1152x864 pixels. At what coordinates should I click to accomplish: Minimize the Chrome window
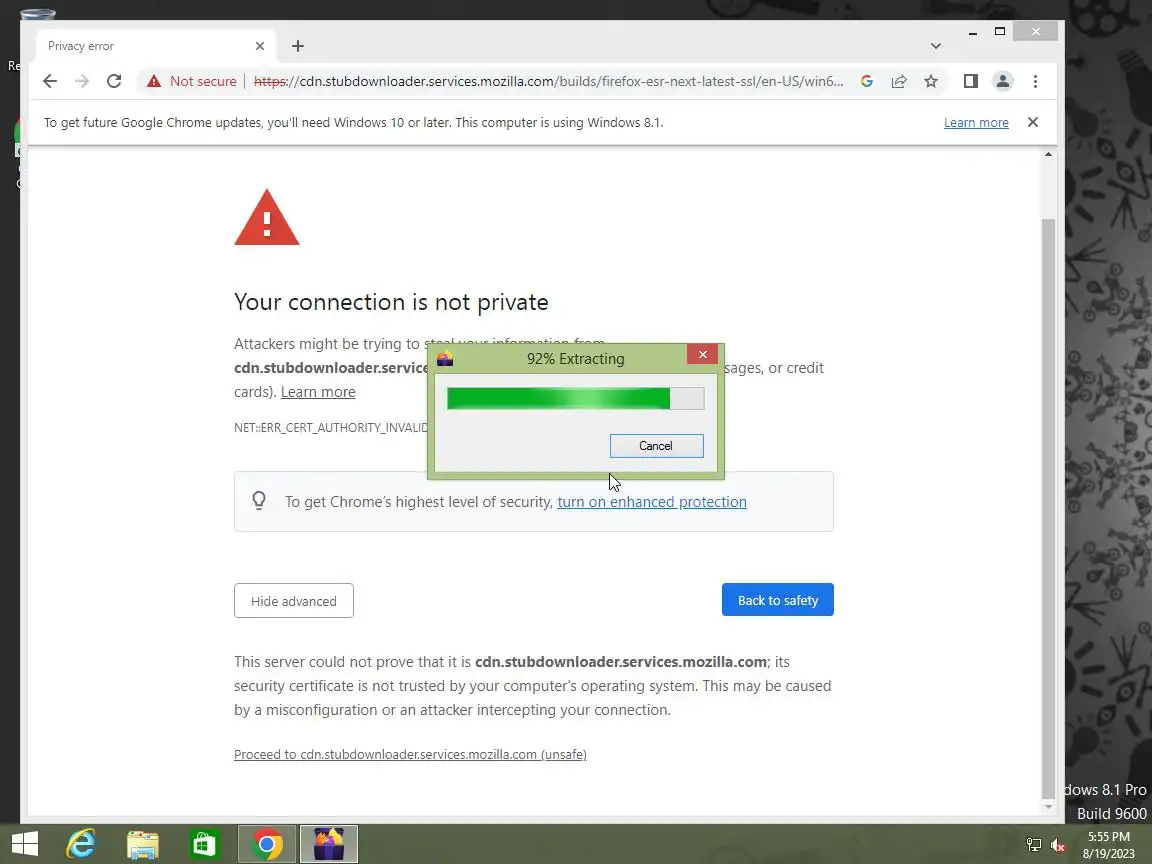[x=973, y=32]
